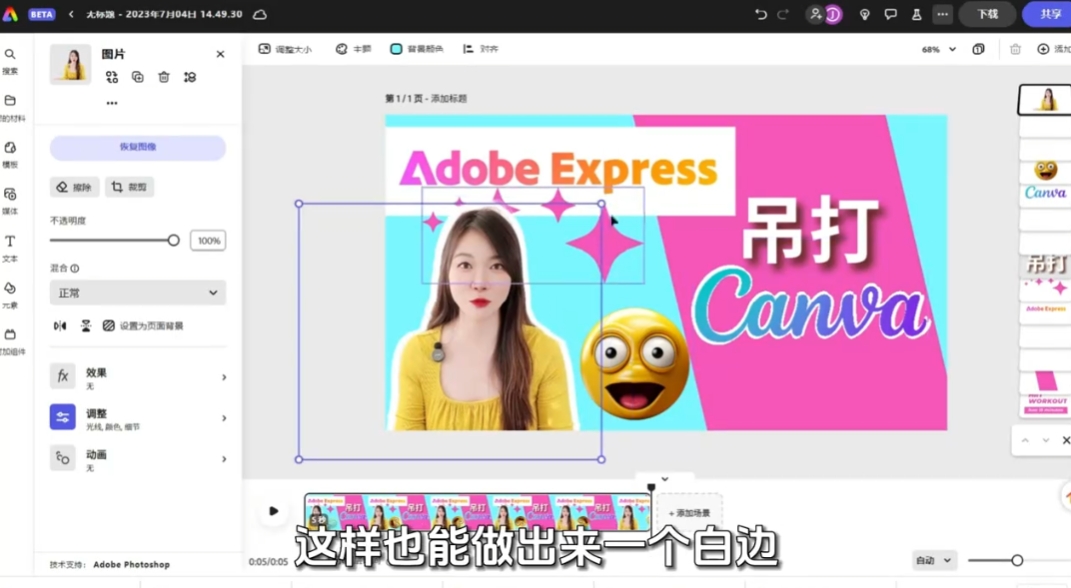Click the 100% opacity input field
Image resolution: width=1071 pixels, height=588 pixels.
208,240
